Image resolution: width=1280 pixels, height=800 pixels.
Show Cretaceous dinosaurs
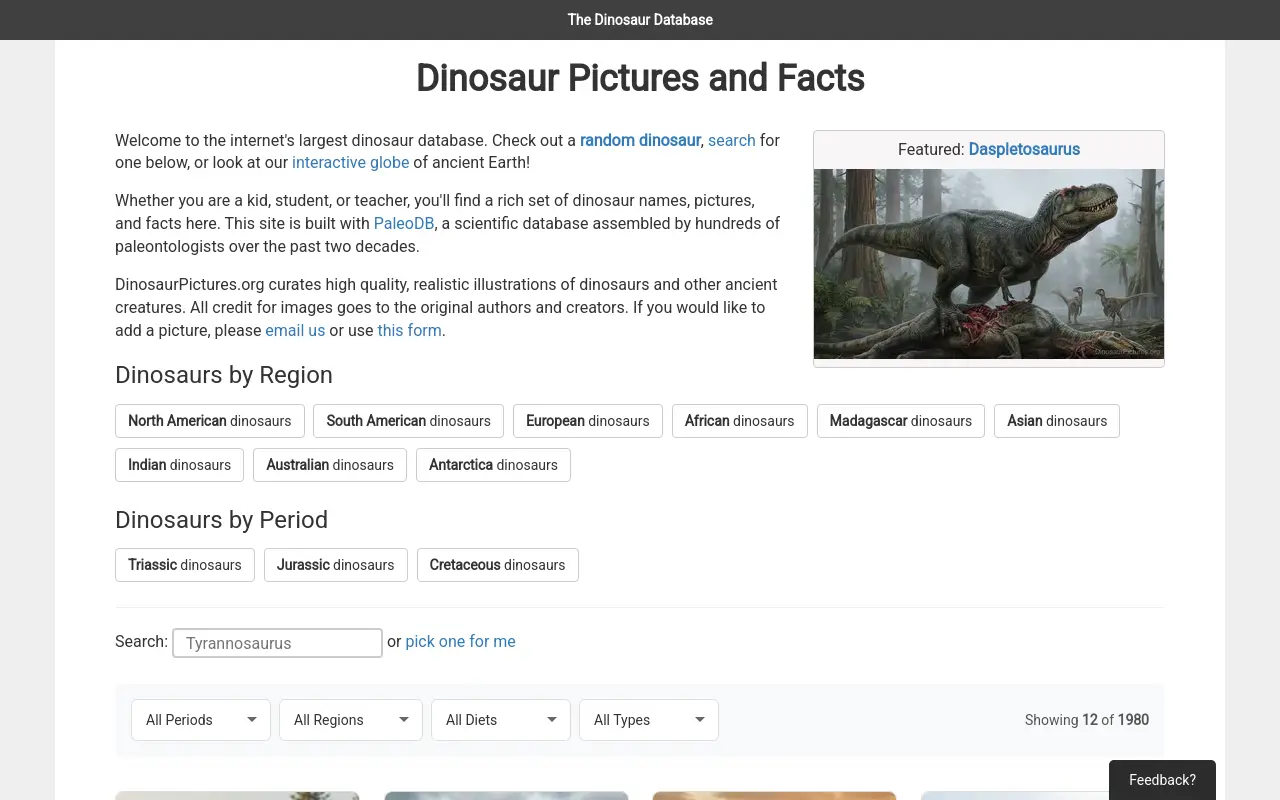coord(498,565)
